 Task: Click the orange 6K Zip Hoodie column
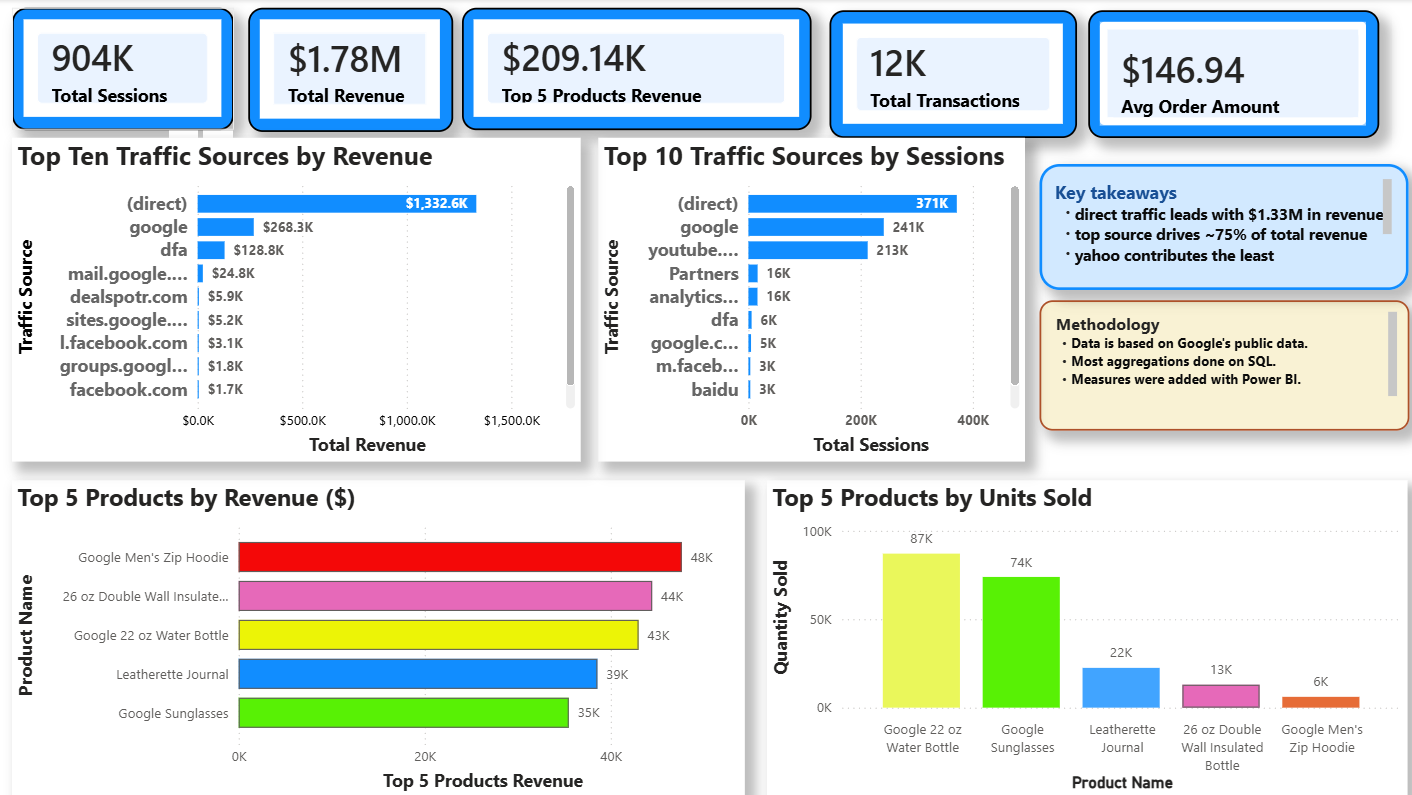(x=1321, y=702)
